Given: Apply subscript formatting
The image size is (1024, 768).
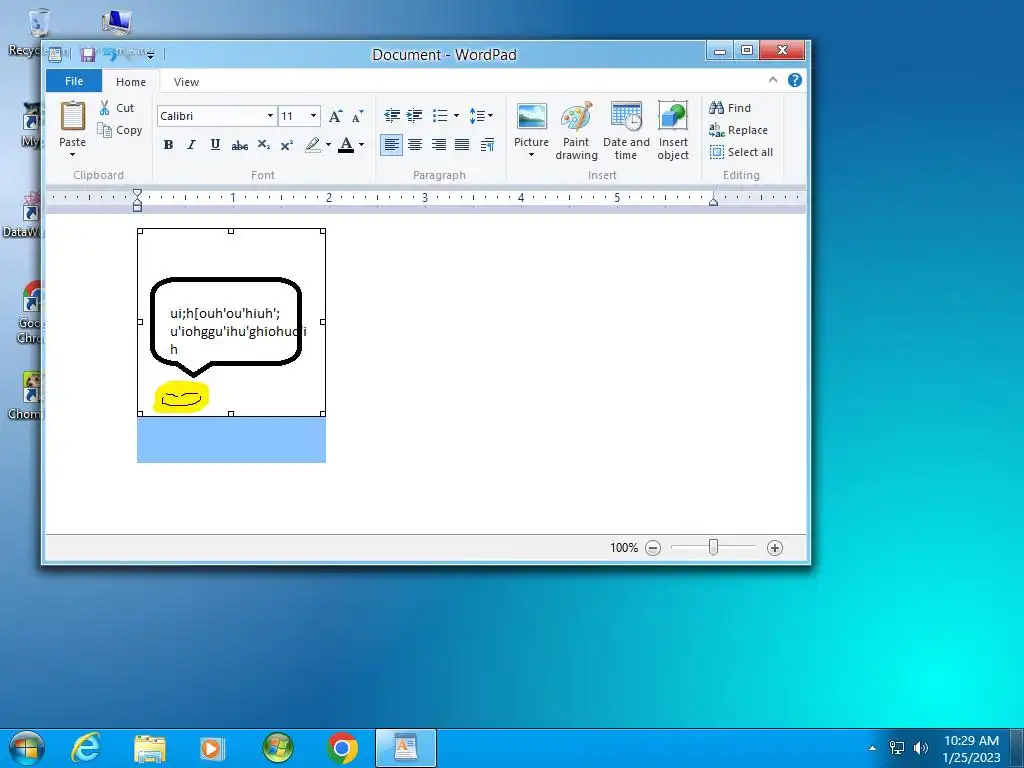Looking at the screenshot, I should 263,145.
